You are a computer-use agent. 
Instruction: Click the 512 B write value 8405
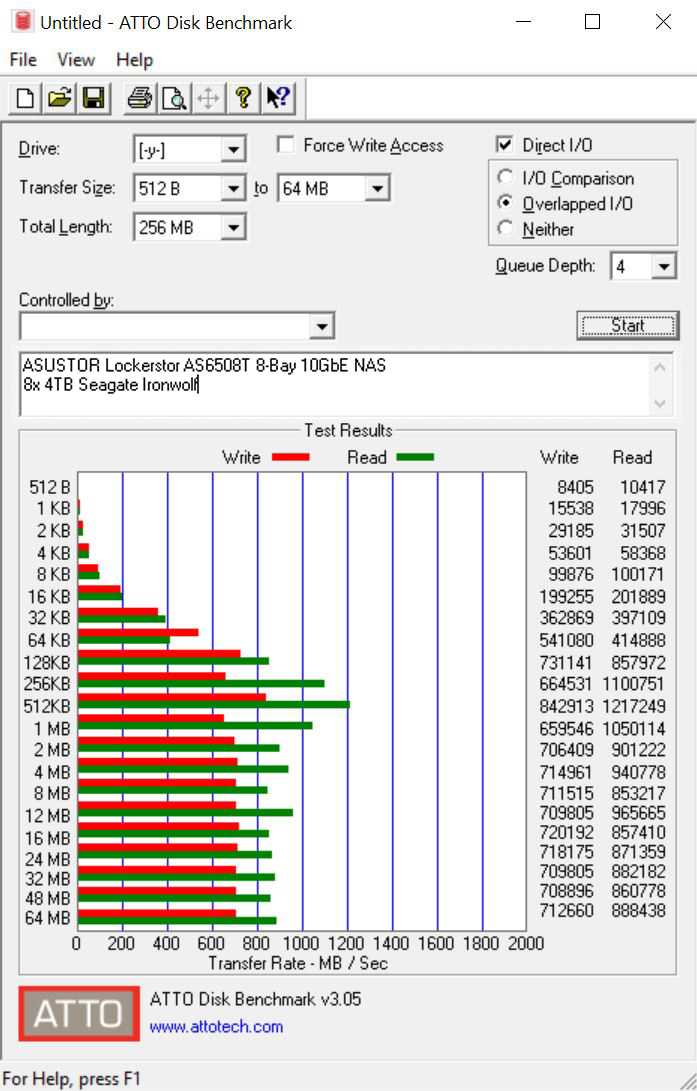[575, 487]
